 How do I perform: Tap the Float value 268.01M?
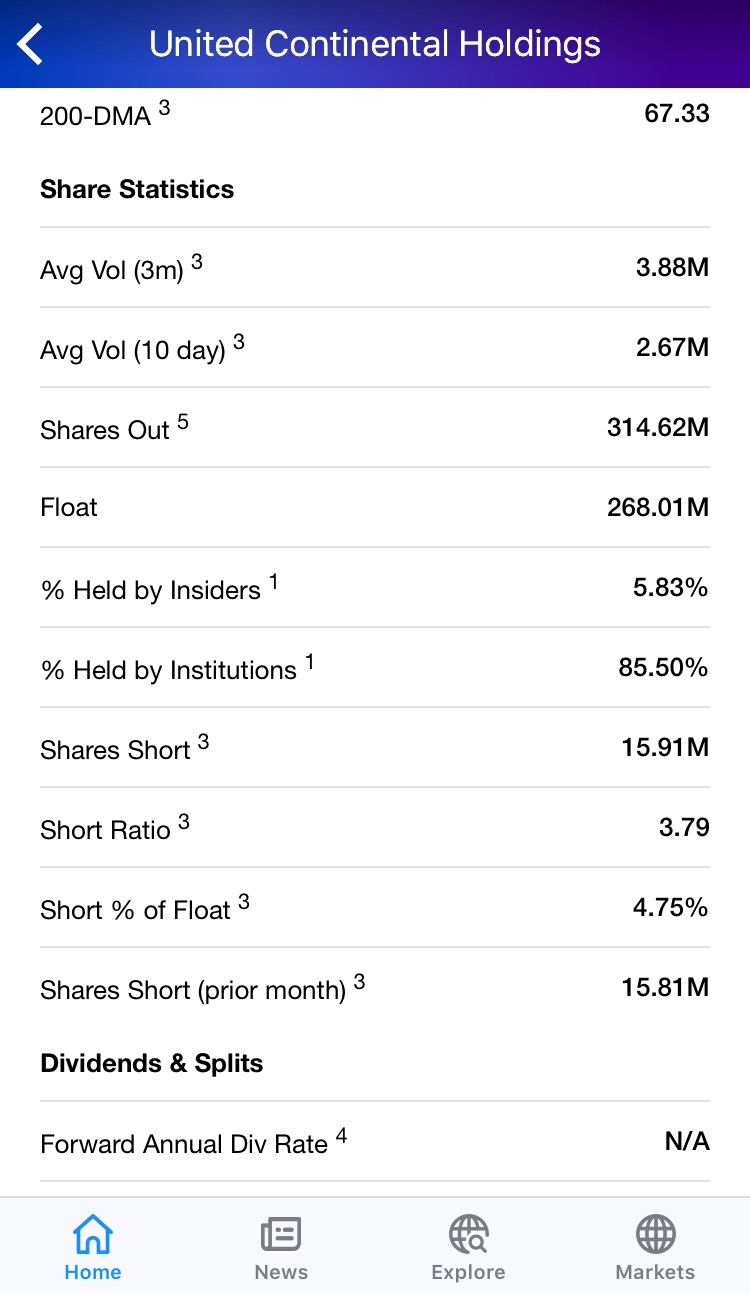coord(657,507)
